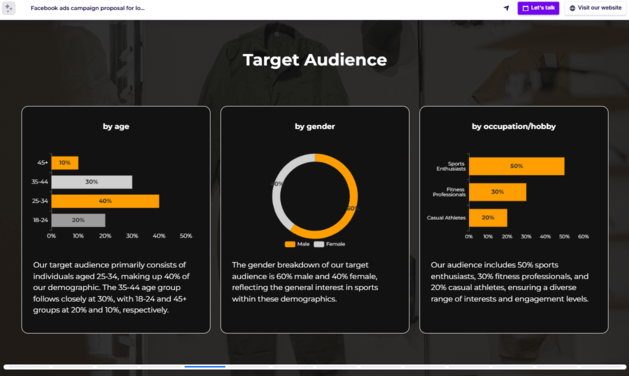This screenshot has width=629, height=376.
Task: Click the Target Audience heading
Action: coord(315,60)
